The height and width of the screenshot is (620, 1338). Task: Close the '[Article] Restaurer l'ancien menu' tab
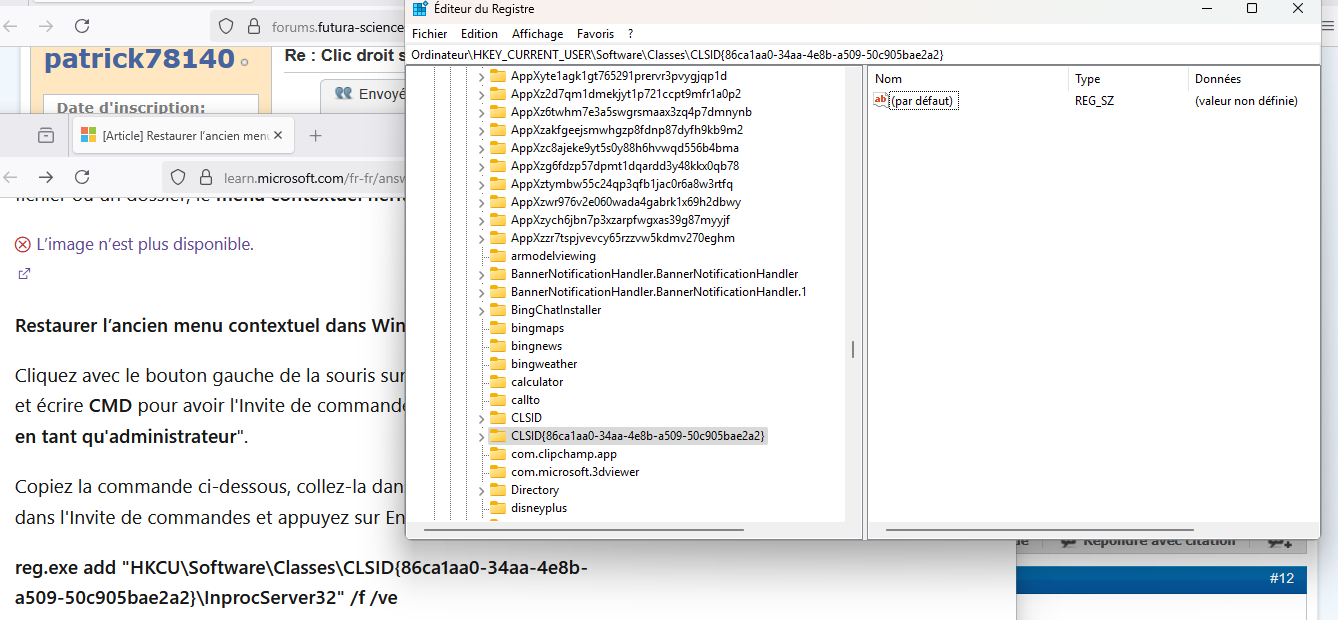coord(279,135)
